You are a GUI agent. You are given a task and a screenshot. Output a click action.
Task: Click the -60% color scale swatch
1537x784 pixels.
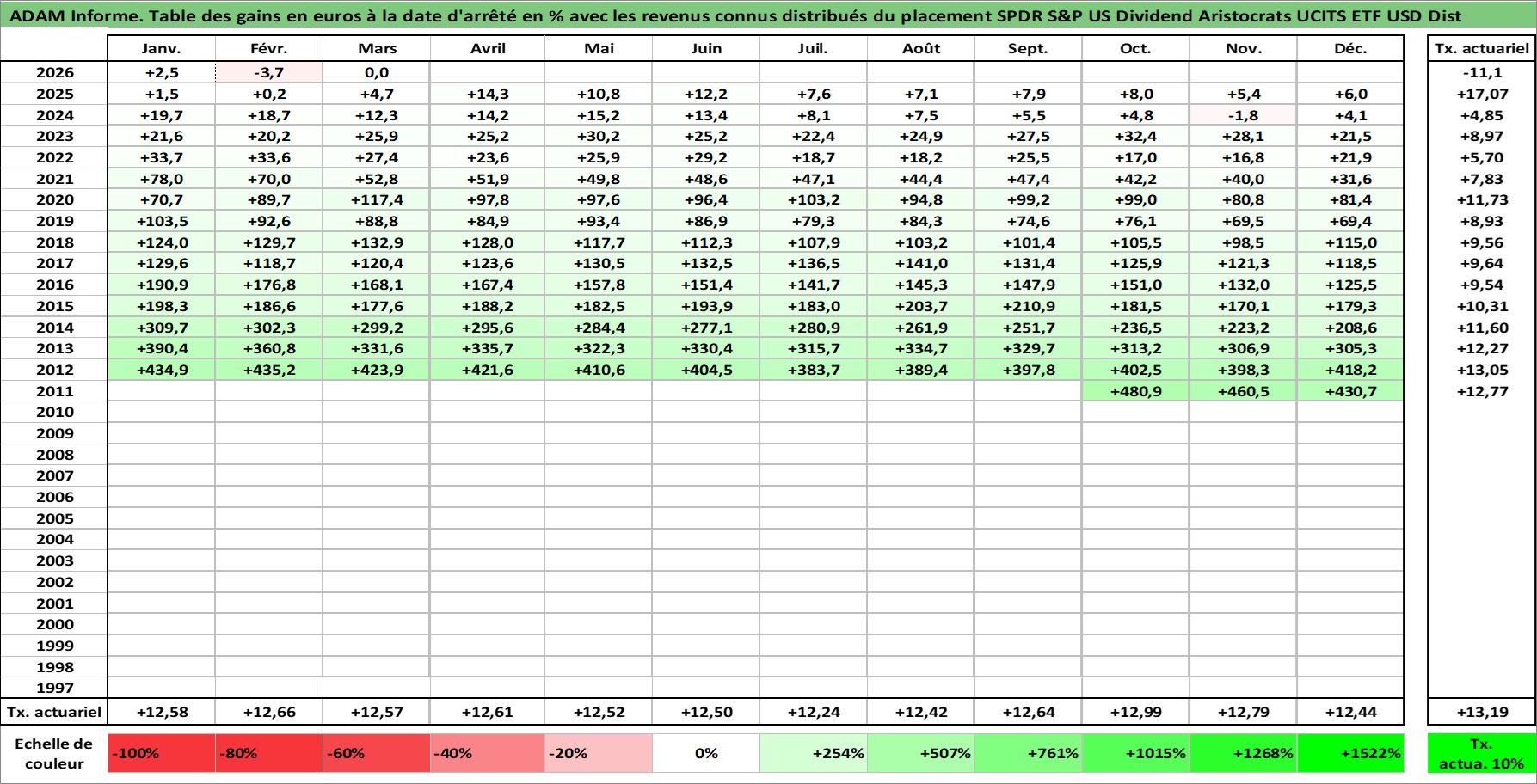pyautogui.click(x=377, y=753)
